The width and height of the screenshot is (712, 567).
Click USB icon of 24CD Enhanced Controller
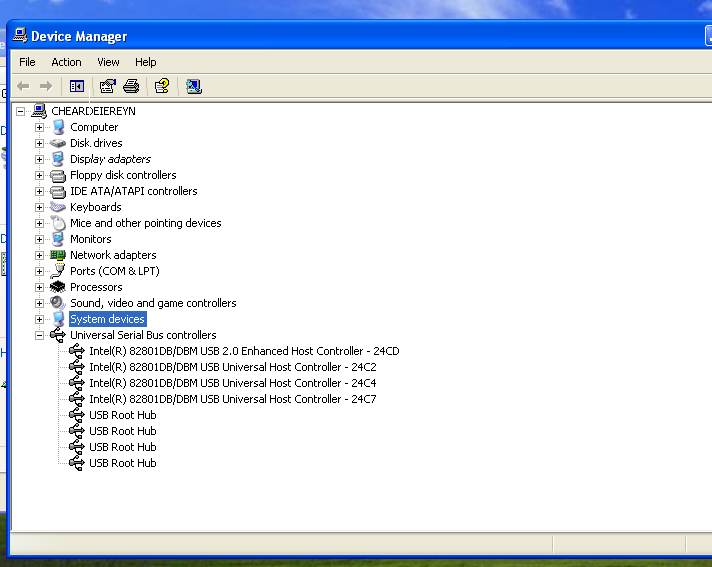point(77,351)
